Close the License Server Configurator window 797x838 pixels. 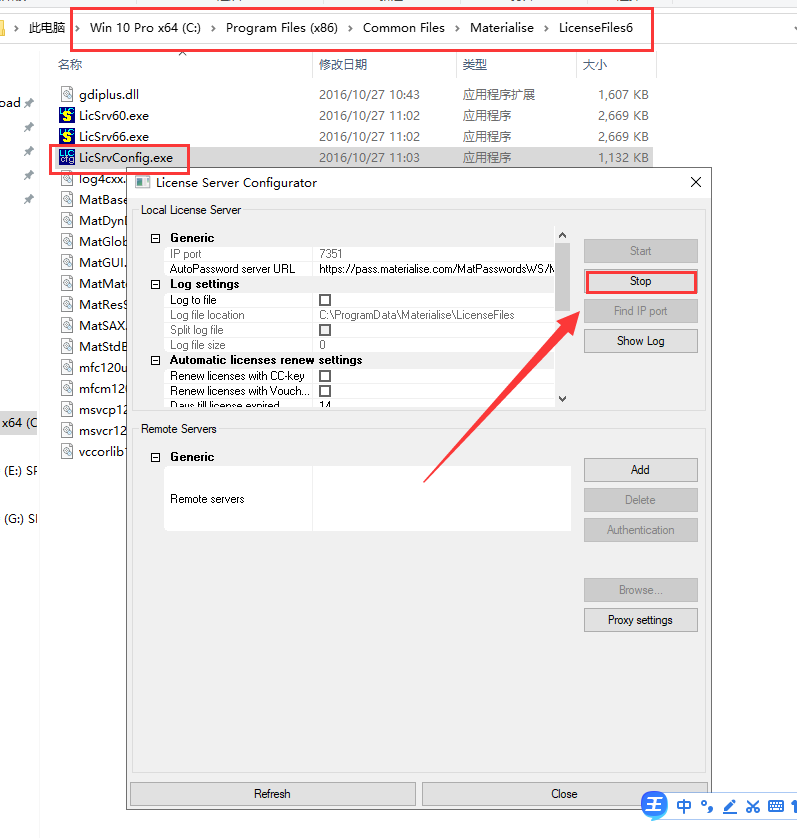tap(696, 182)
